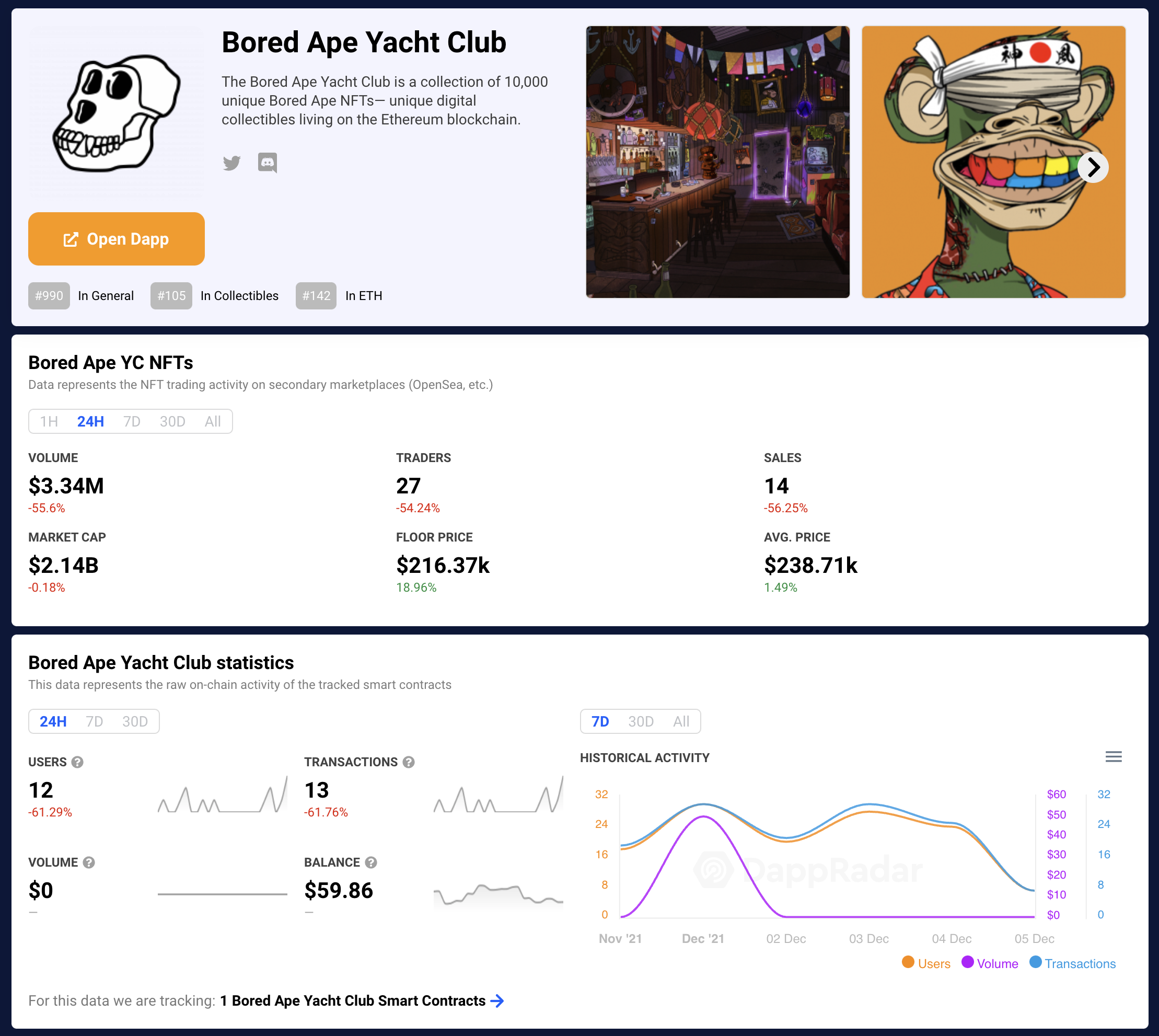This screenshot has height=1036, width=1159.
Task: Click the Open Dapp button
Action: tap(117, 239)
